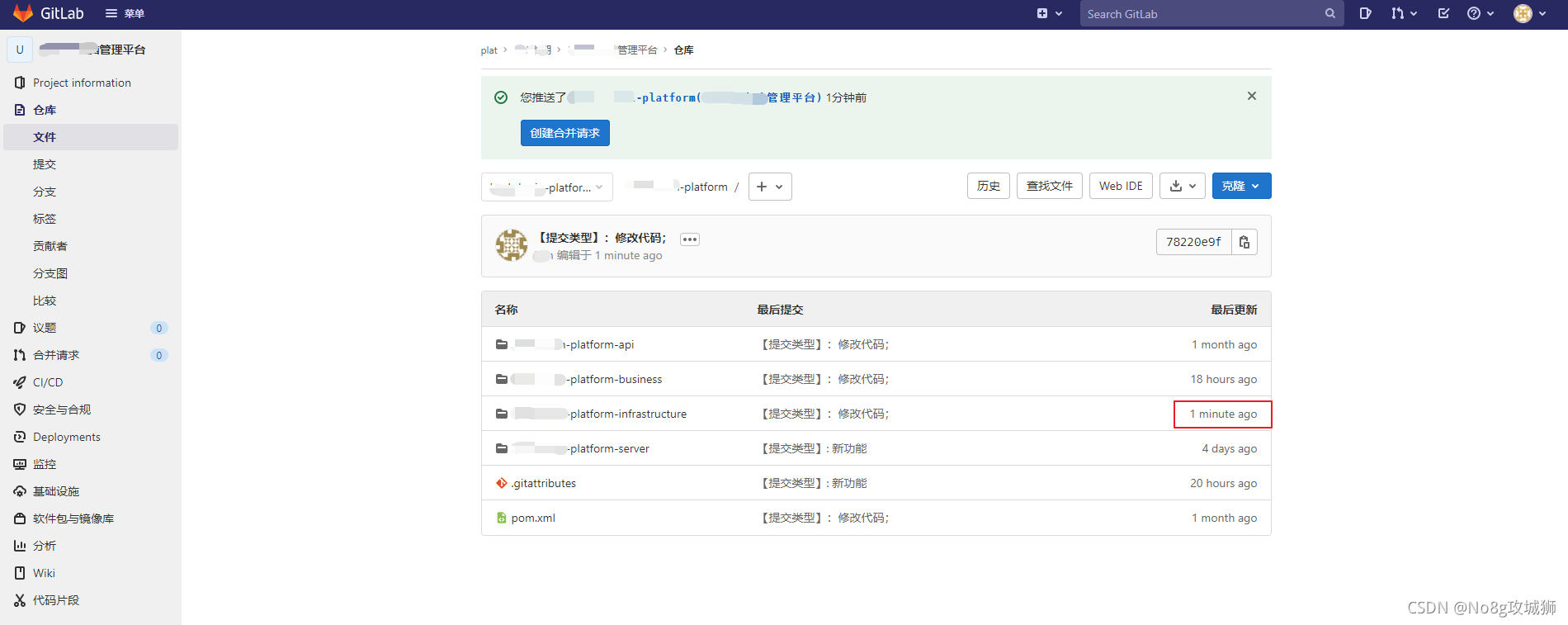1568x625 pixels.
Task: Click the 合并请求 sidebar icon
Action: (20, 355)
